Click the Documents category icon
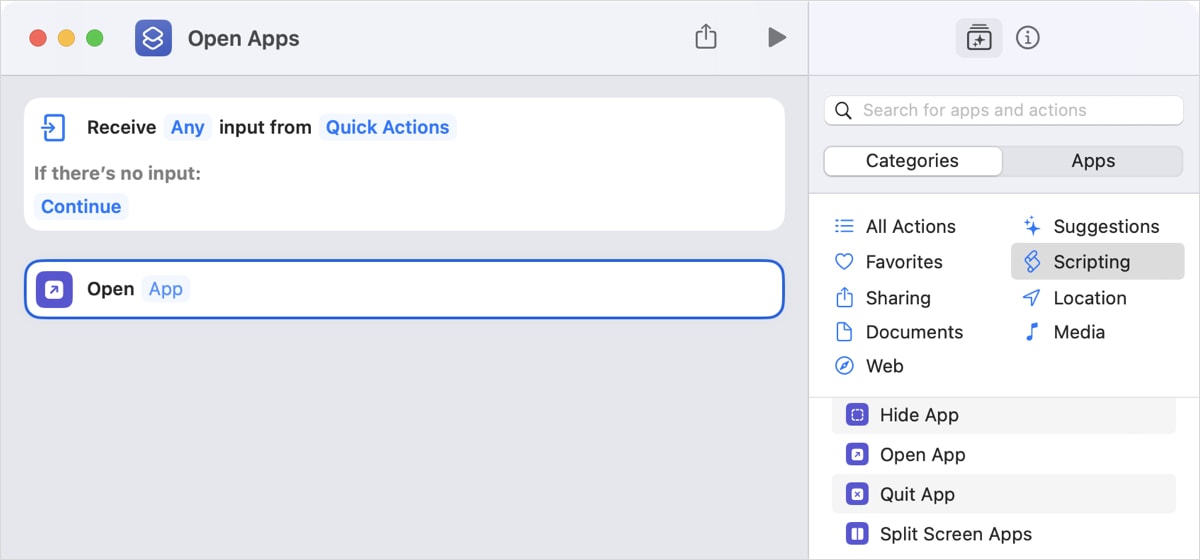 844,332
